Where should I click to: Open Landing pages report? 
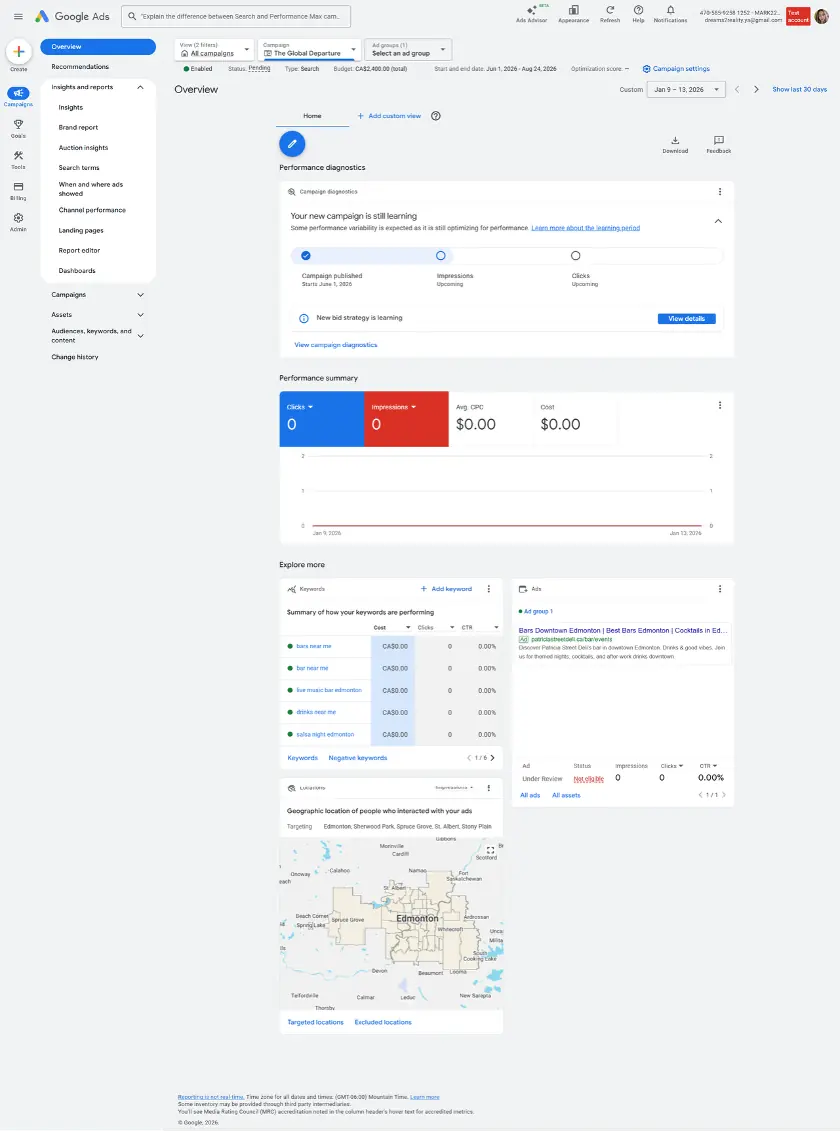point(81,230)
